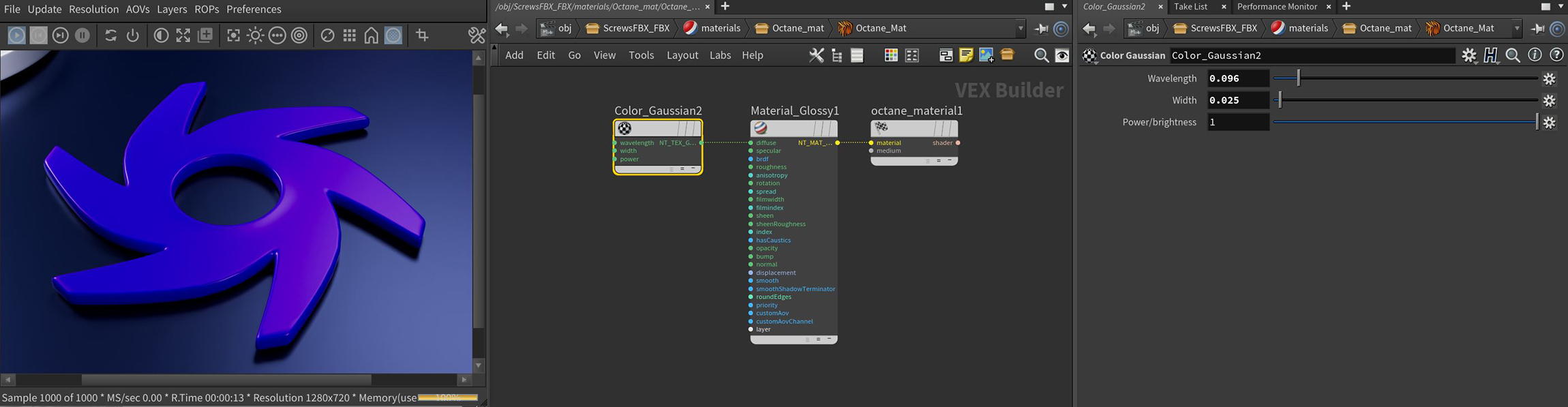
Task: Expand the network editor path dropdown arrow
Action: click(1021, 28)
